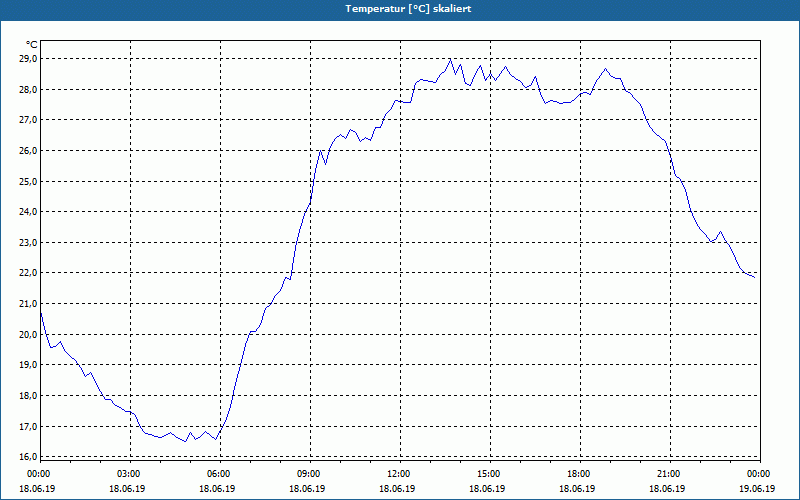Click the 09:00 time label
The height and width of the screenshot is (500, 800).
coord(310,474)
